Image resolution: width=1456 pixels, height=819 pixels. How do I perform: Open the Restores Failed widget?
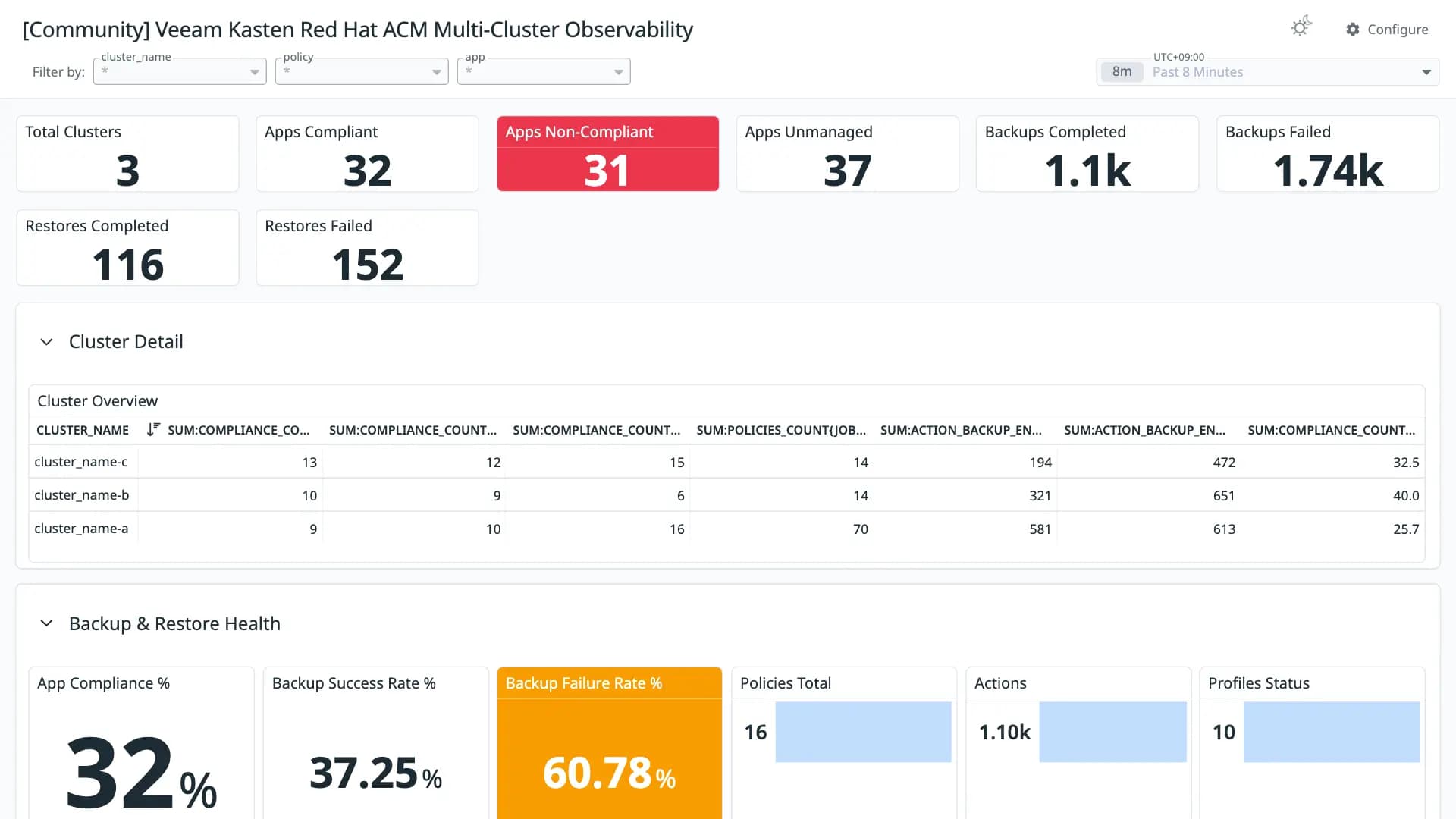367,248
